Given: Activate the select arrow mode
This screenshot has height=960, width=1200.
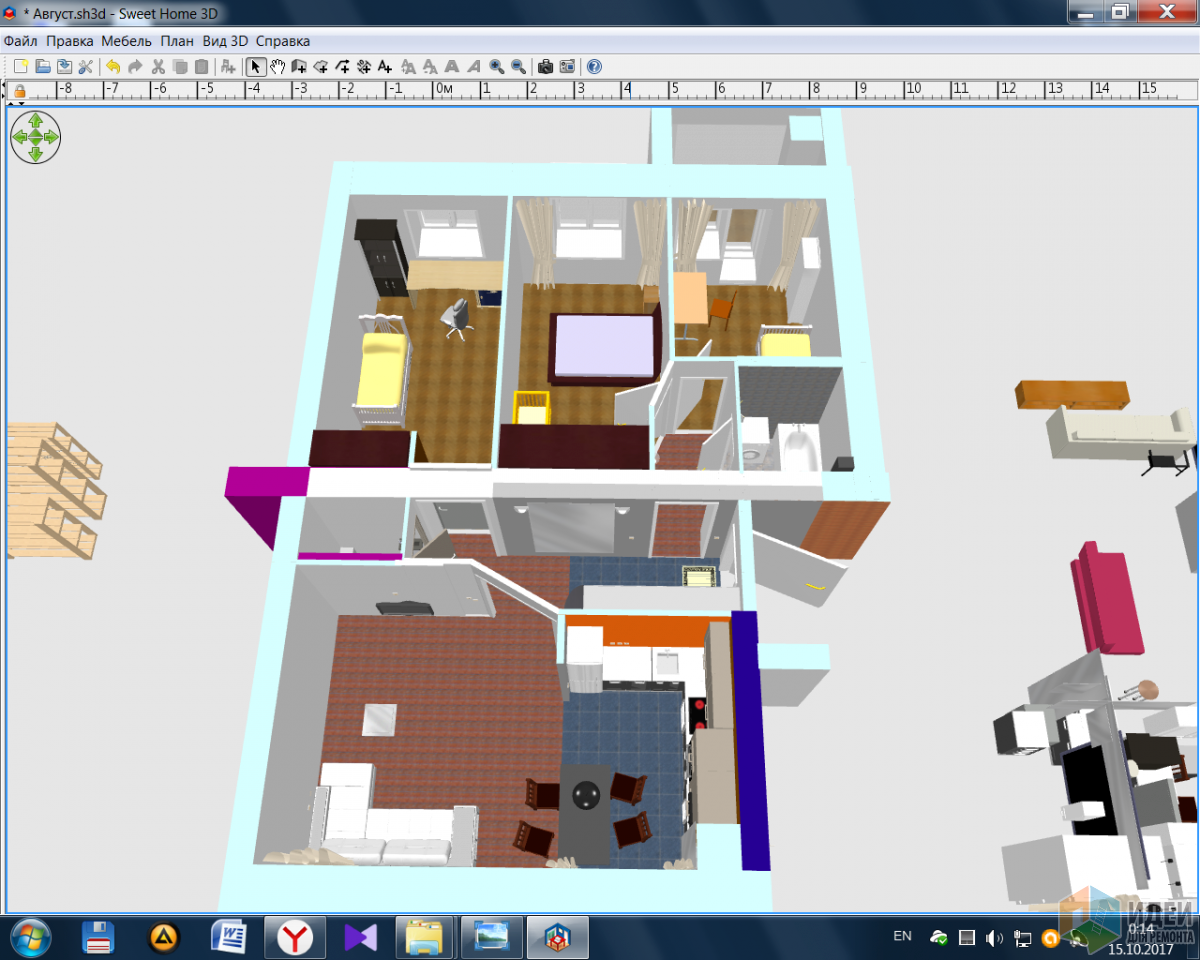Looking at the screenshot, I should coord(256,67).
